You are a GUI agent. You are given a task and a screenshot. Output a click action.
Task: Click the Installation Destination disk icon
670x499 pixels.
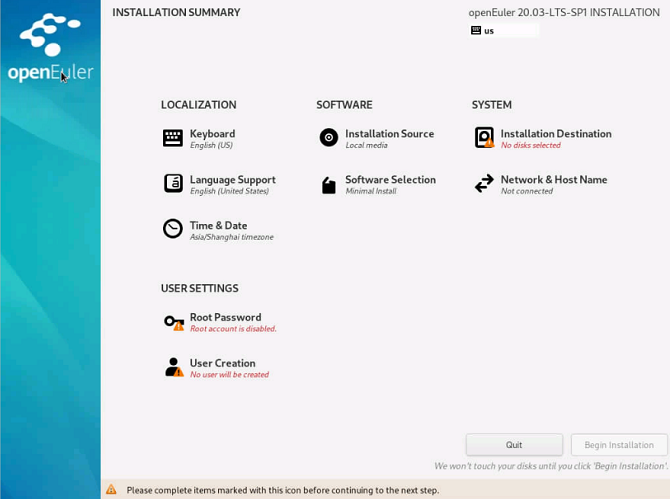click(x=484, y=138)
